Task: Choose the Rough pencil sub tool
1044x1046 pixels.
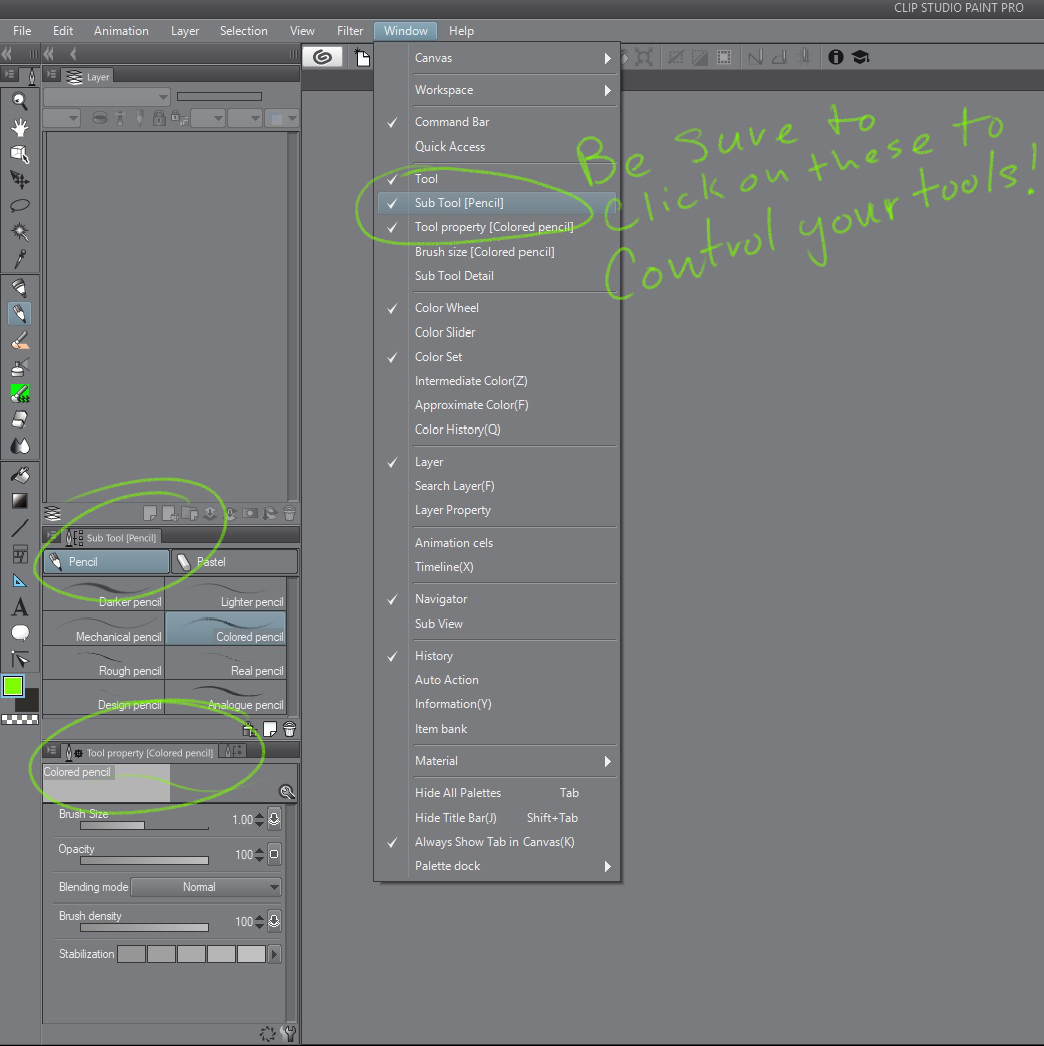Action: [103, 663]
